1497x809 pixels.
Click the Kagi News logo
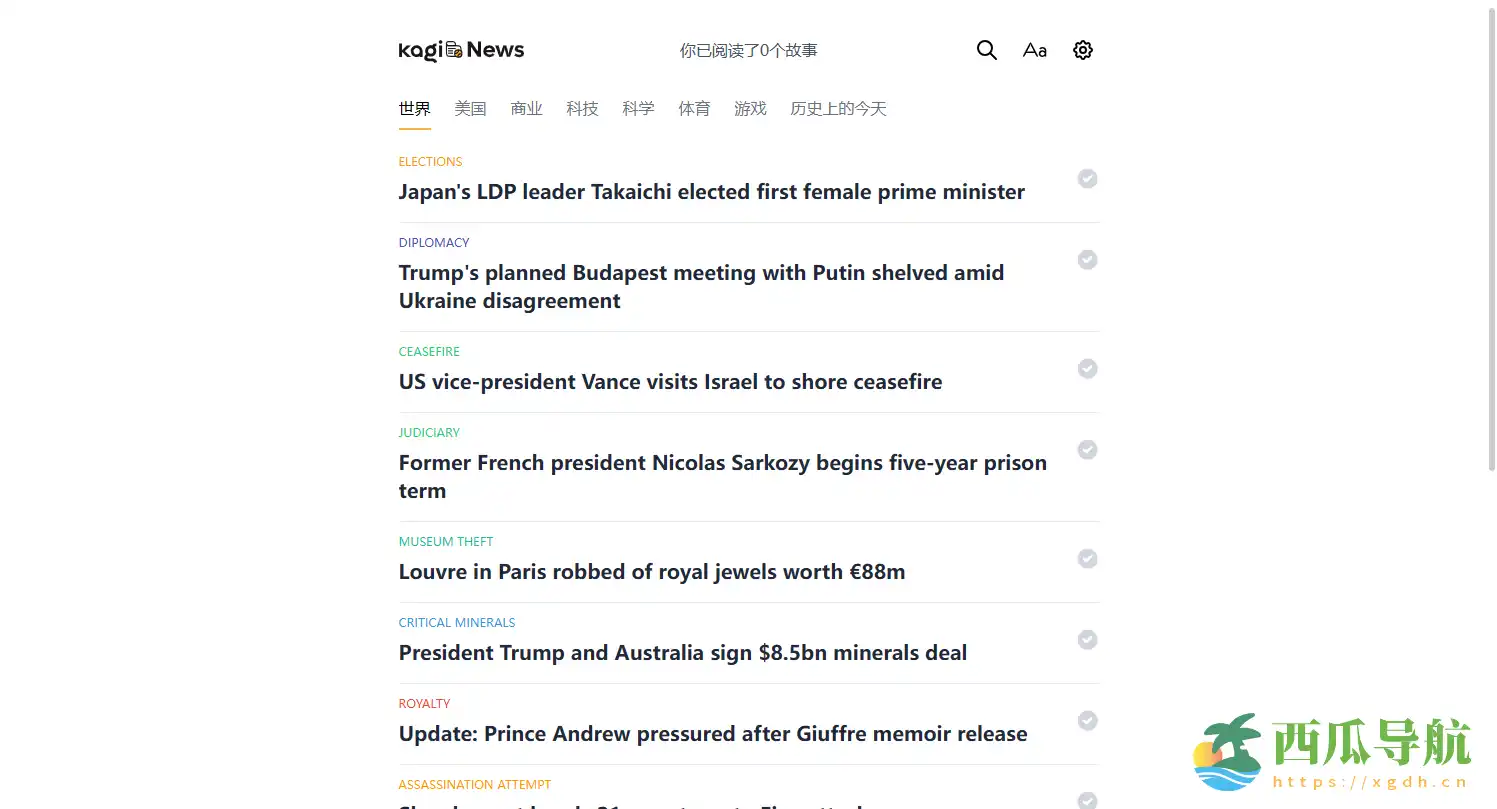point(461,50)
